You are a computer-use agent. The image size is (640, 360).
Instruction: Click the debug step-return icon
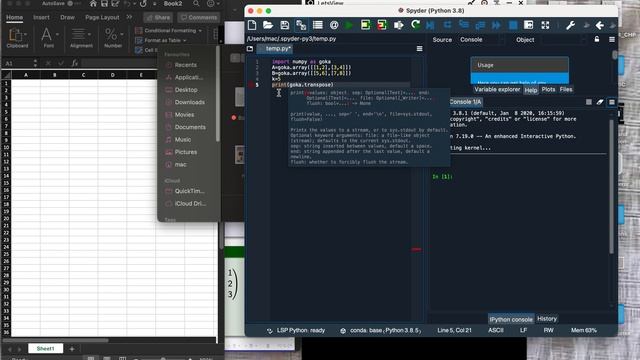tap(480, 25)
